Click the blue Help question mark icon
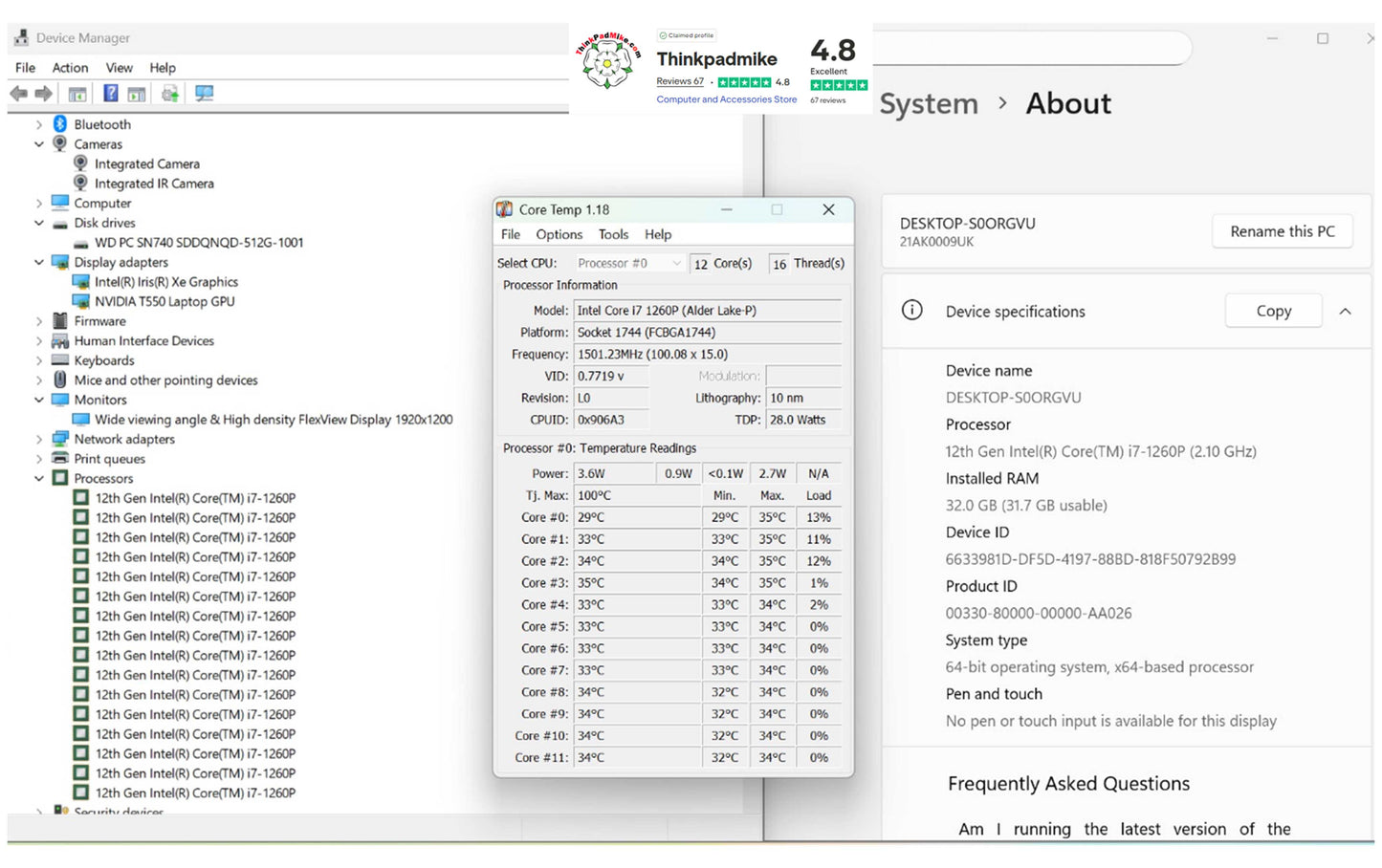The width and height of the screenshot is (1382, 868). (x=111, y=94)
